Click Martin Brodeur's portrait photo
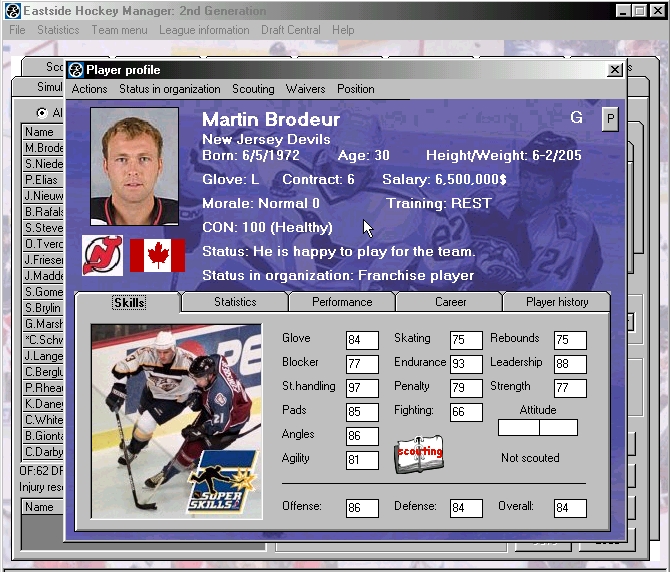The width and height of the screenshot is (670, 572). [x=135, y=166]
